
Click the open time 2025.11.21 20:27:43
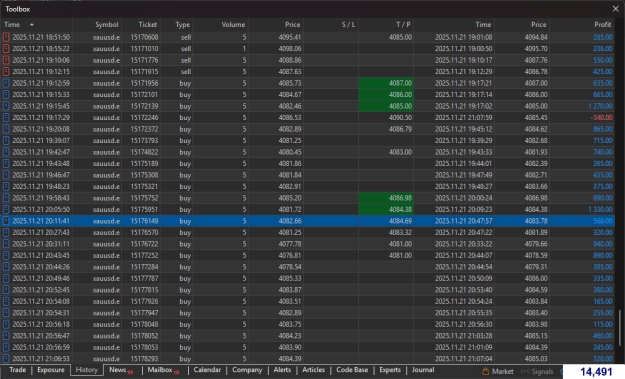(x=41, y=232)
